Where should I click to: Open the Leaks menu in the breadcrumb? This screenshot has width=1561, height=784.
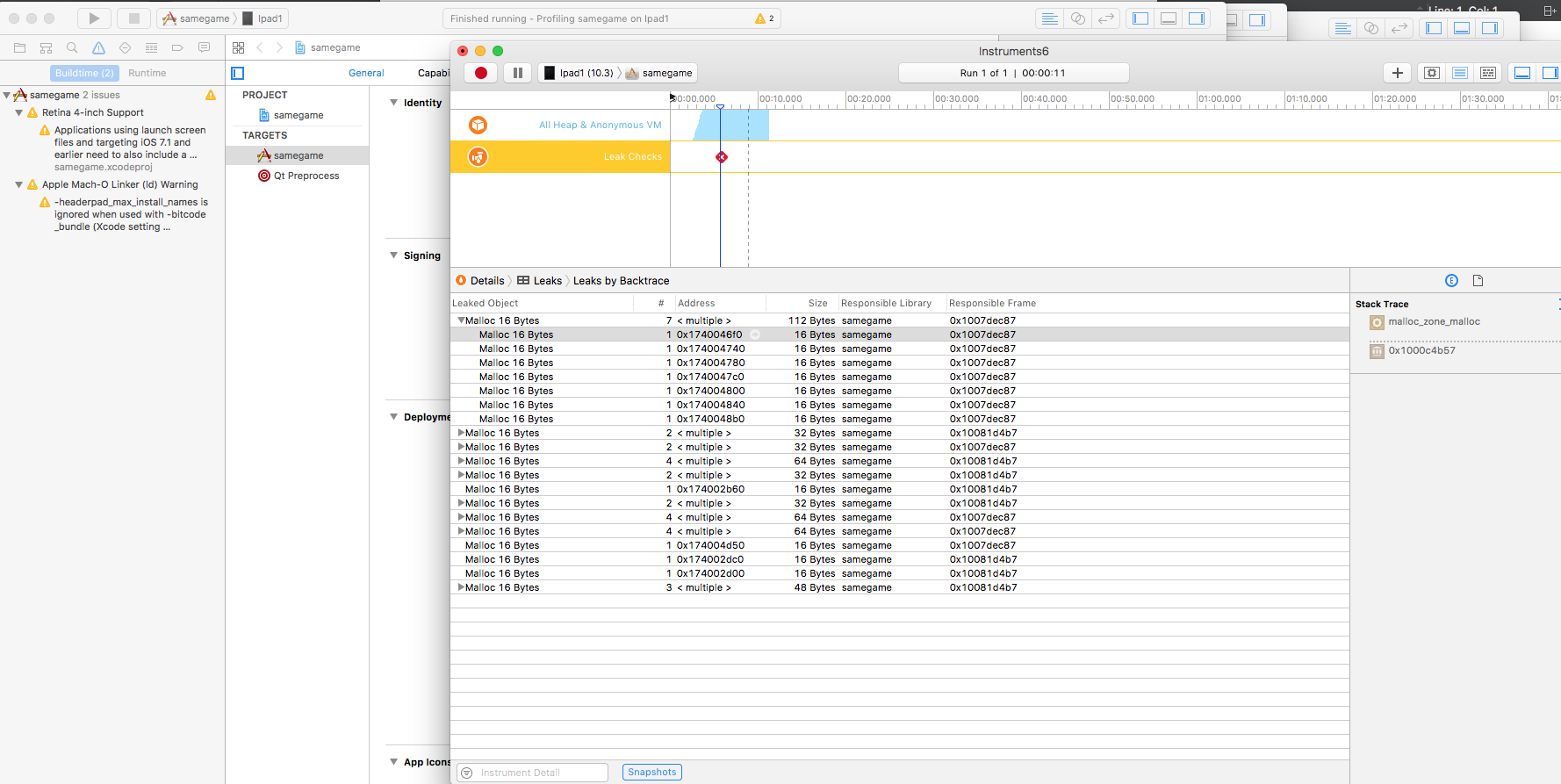click(540, 280)
